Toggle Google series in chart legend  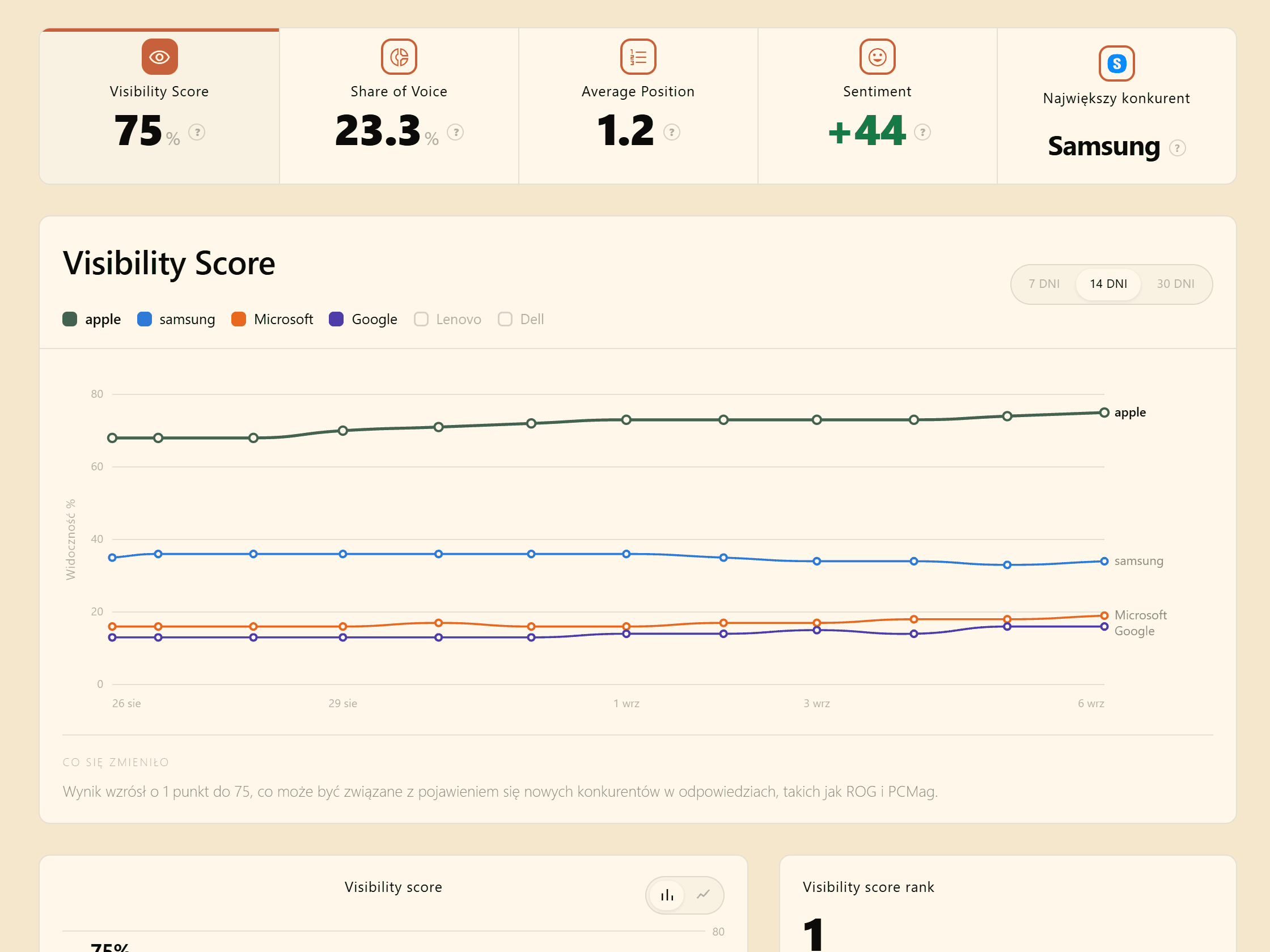(x=363, y=319)
